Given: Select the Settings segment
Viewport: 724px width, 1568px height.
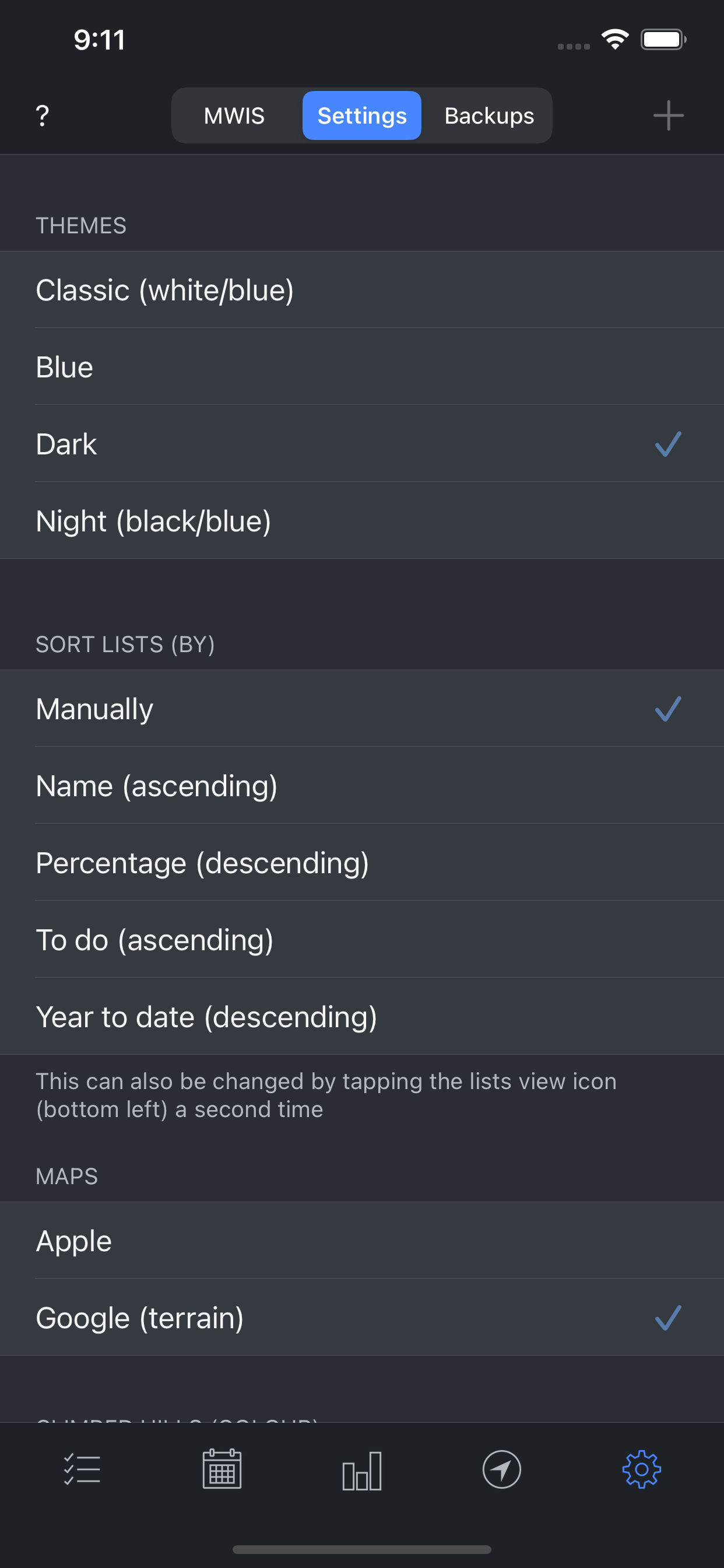Looking at the screenshot, I should pos(362,116).
